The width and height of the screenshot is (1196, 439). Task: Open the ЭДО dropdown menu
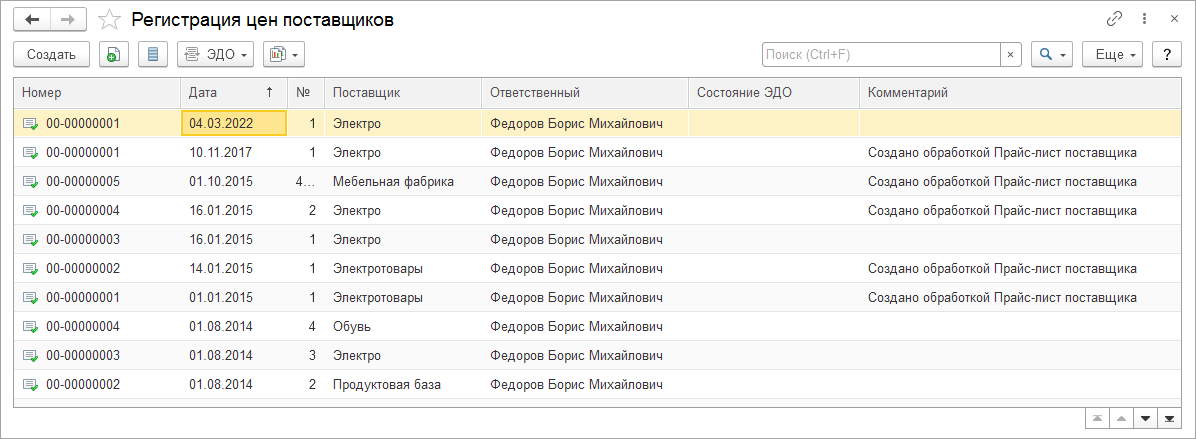coord(215,54)
